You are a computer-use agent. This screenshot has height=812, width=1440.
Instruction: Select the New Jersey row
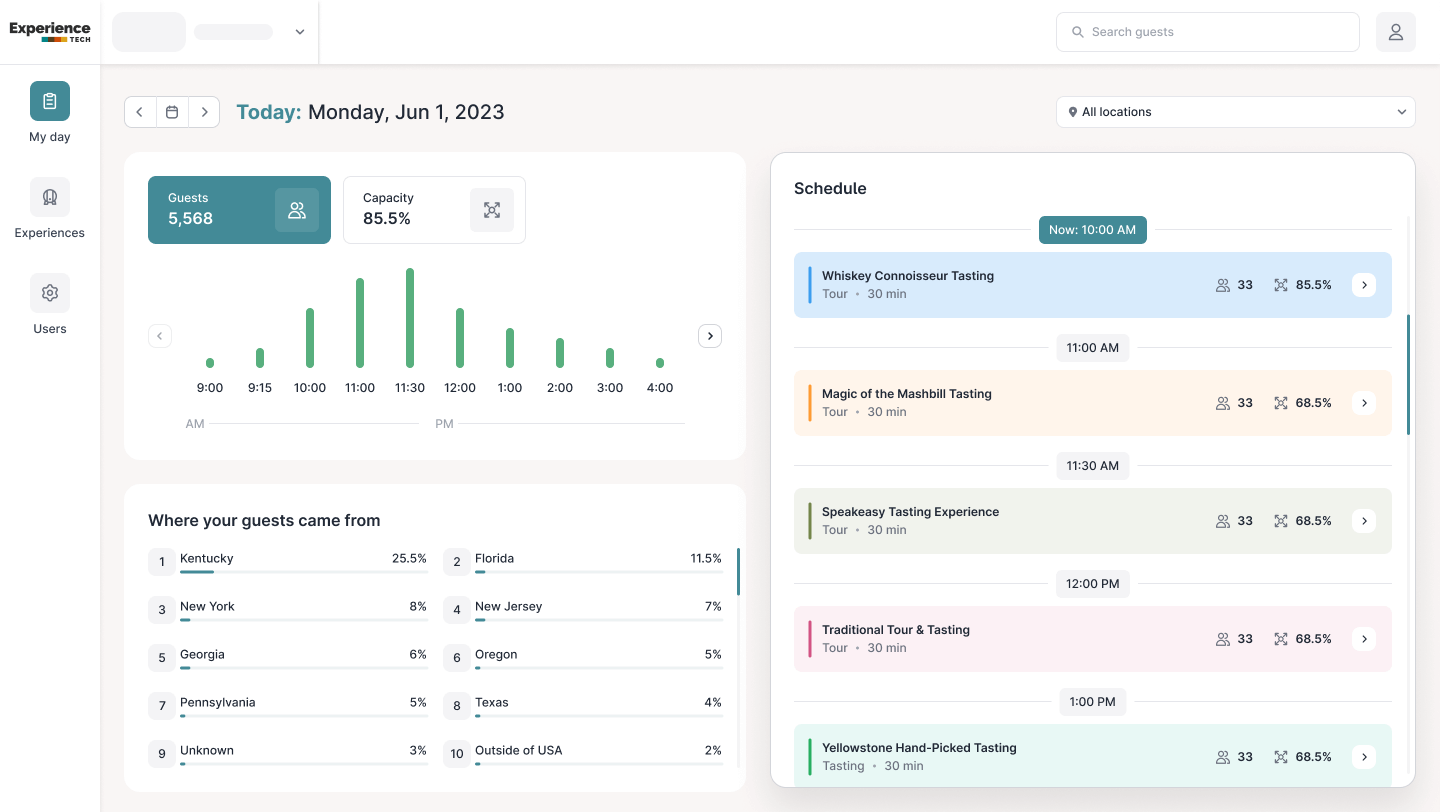click(x=583, y=610)
